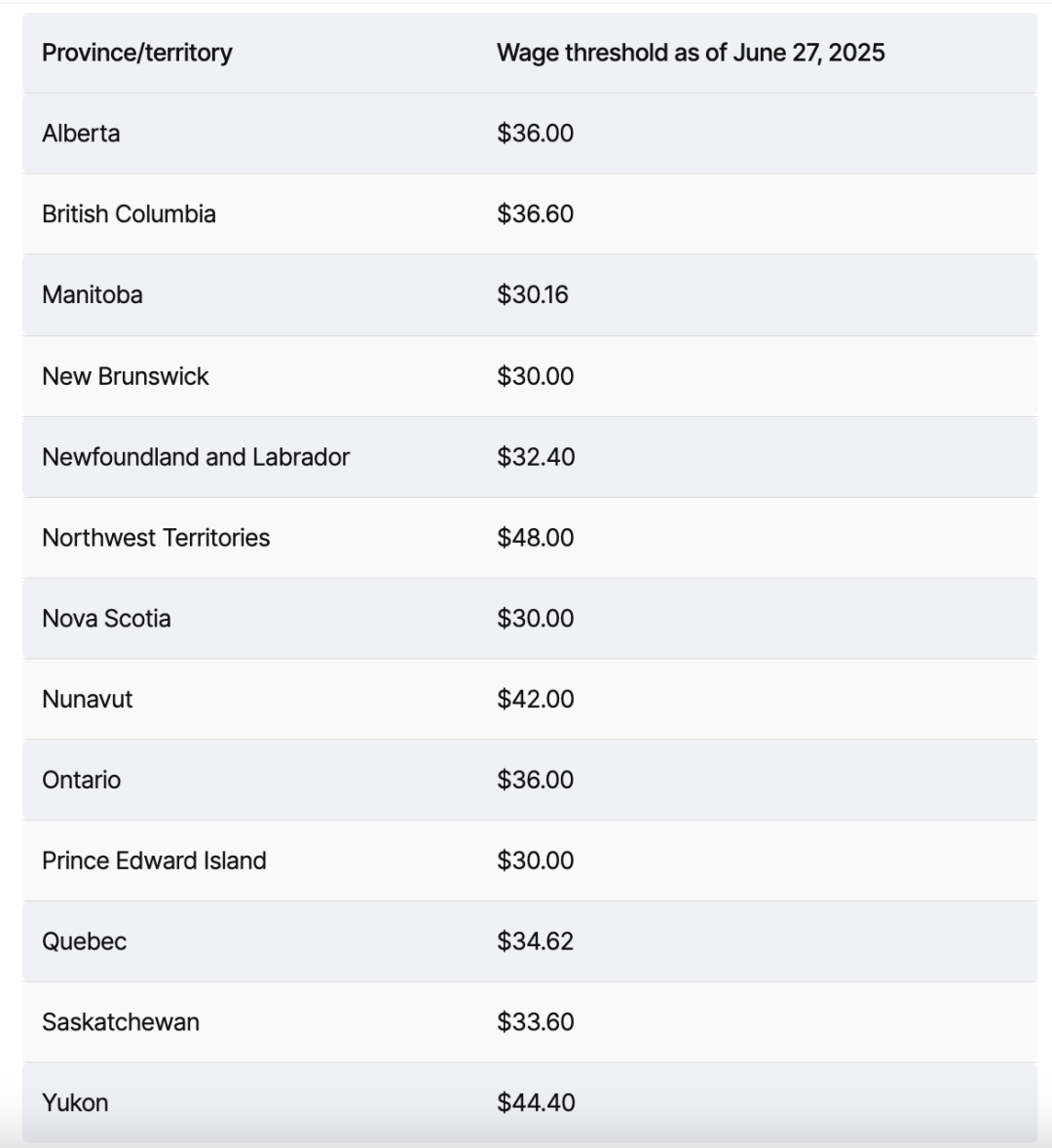Select the Nova Scotia row label
This screenshot has height=1148, width=1052.
pyautogui.click(x=106, y=619)
